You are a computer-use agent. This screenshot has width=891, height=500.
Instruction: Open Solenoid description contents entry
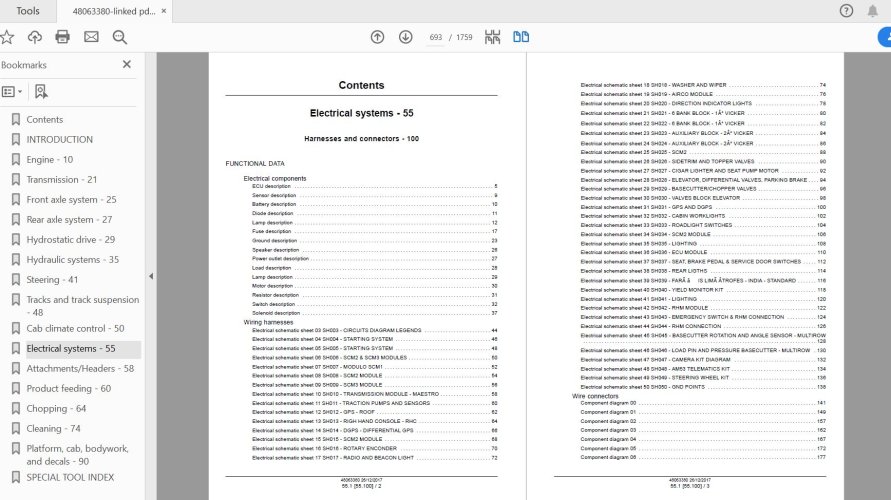pyautogui.click(x=374, y=313)
